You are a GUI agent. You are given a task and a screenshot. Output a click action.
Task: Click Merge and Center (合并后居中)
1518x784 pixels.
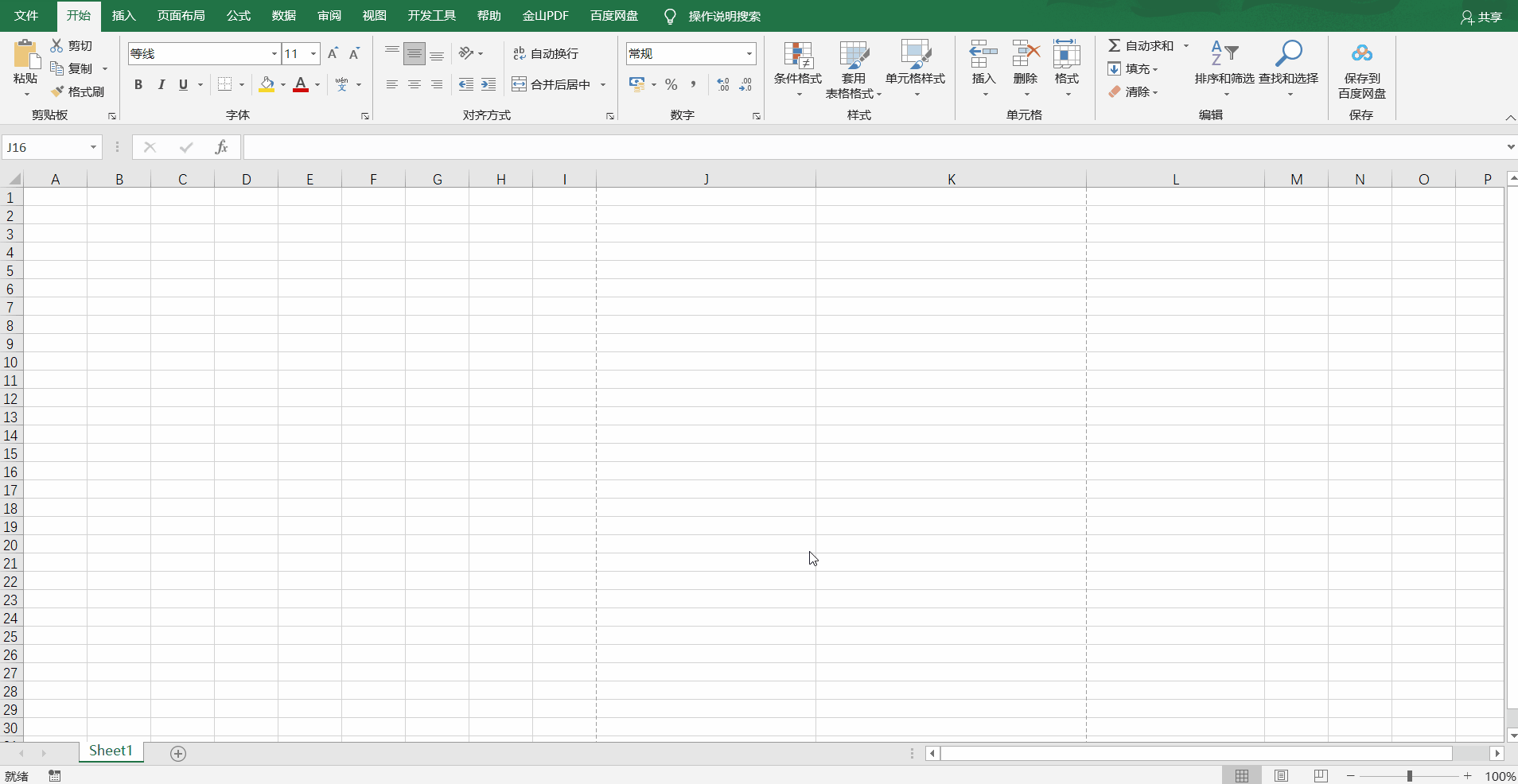551,84
